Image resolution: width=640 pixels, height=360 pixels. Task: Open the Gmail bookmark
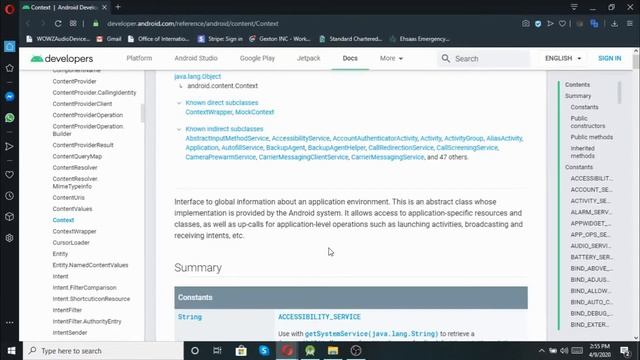[109, 39]
